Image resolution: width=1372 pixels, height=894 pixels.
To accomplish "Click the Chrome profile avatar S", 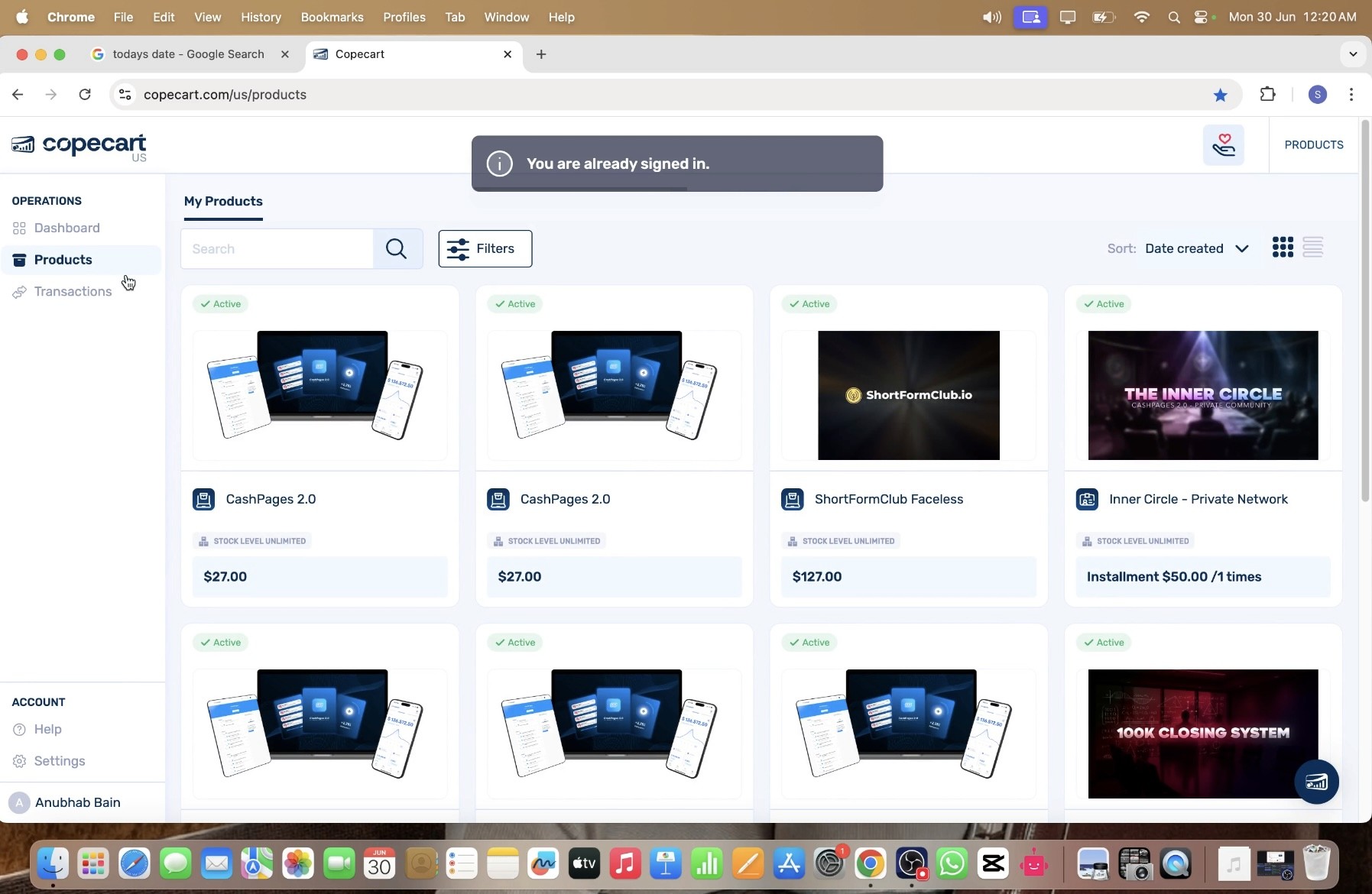I will click(x=1317, y=95).
